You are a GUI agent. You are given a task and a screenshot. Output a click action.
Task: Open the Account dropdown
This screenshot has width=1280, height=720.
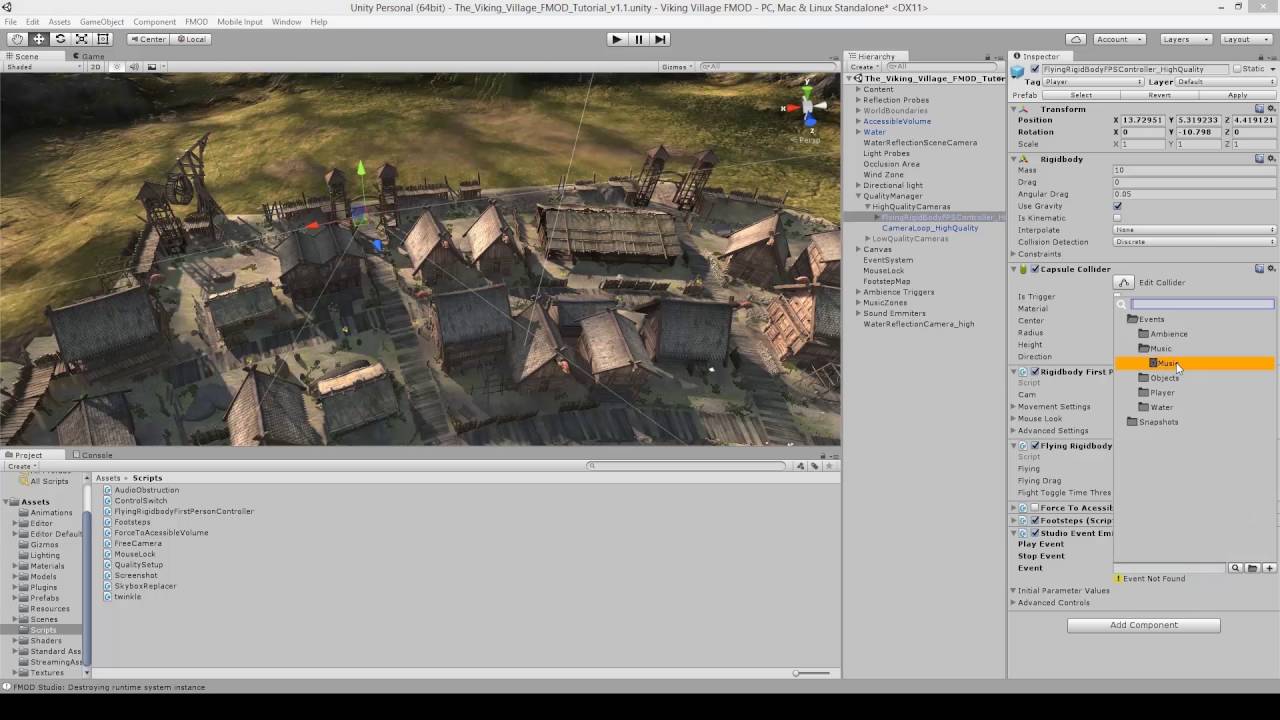click(x=1118, y=39)
